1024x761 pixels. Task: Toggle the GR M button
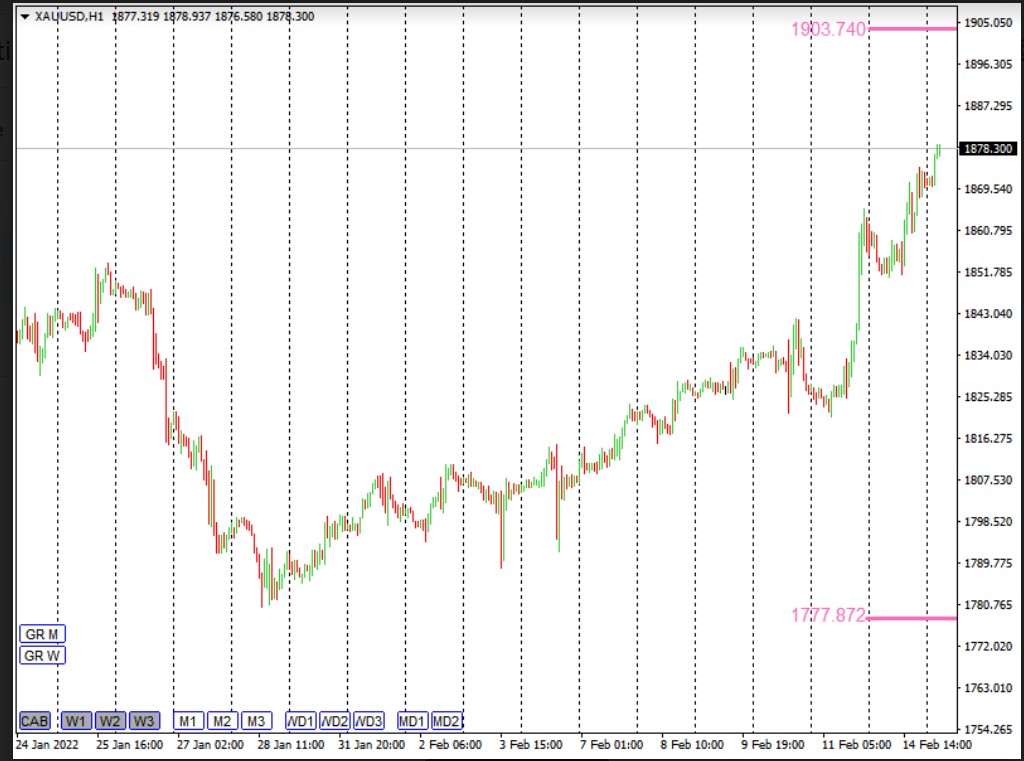tap(42, 634)
